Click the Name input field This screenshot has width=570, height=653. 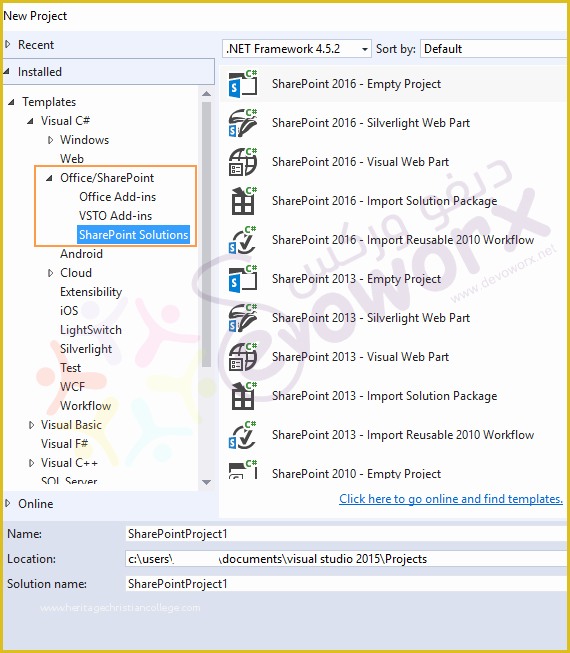coord(346,534)
